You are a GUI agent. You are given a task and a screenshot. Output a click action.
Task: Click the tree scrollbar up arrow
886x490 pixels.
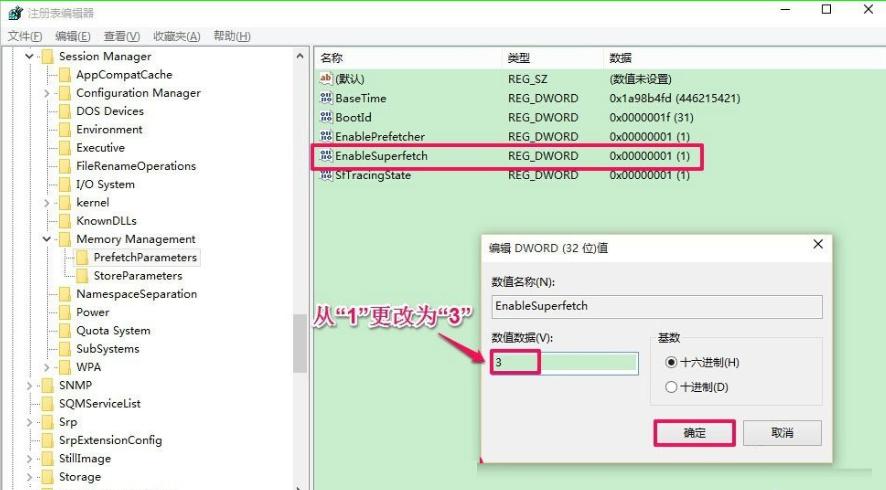300,56
